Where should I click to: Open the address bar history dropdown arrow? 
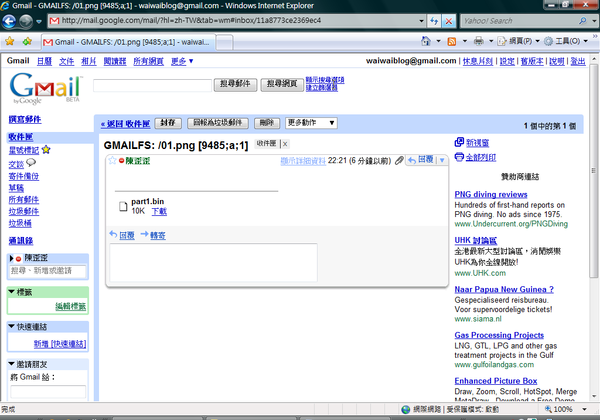coord(421,21)
